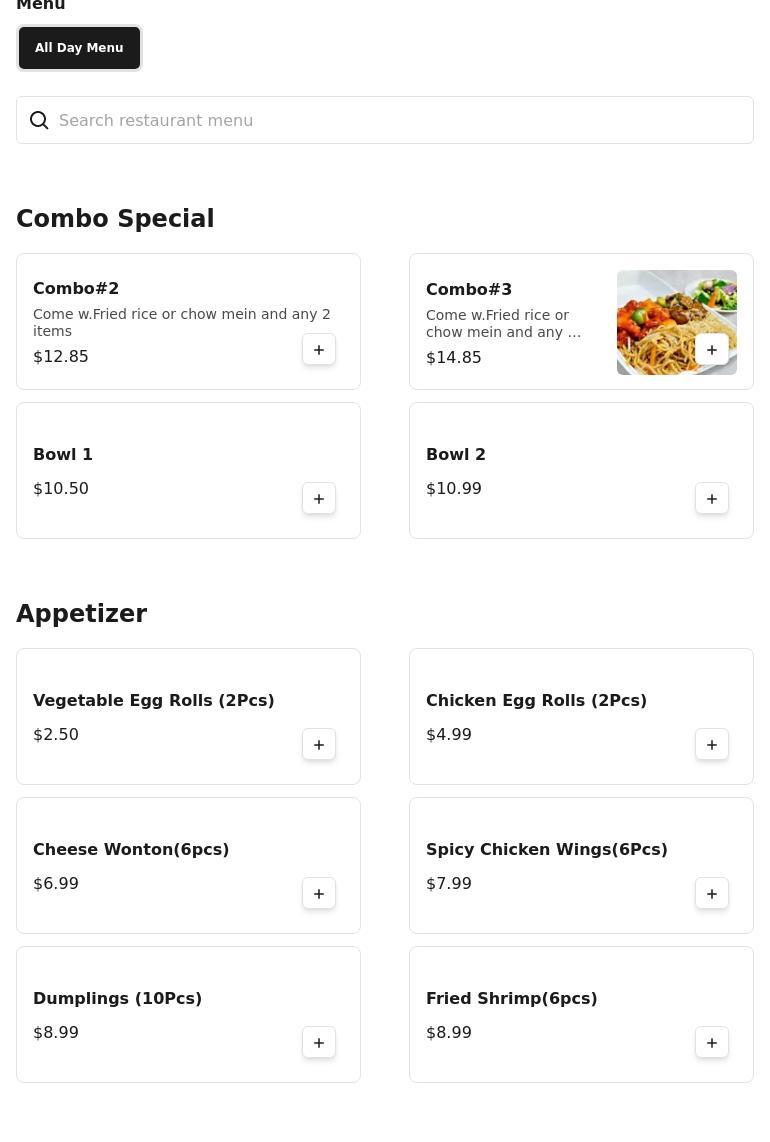The height and width of the screenshot is (1142, 770).
Task: Add Bowl 1 with its plus button
Action: (318, 499)
